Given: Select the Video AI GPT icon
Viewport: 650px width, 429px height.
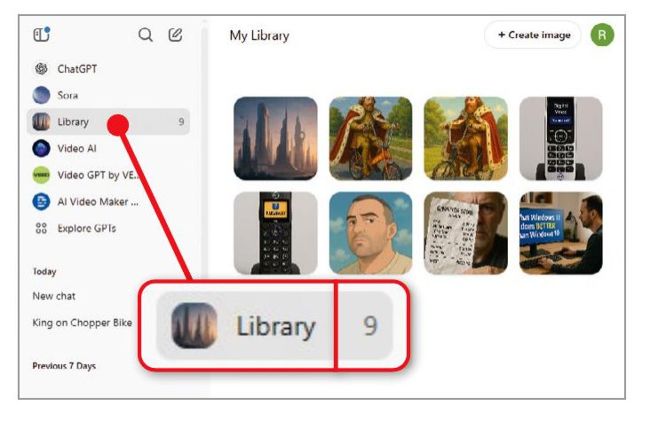Looking at the screenshot, I should pyautogui.click(x=41, y=148).
